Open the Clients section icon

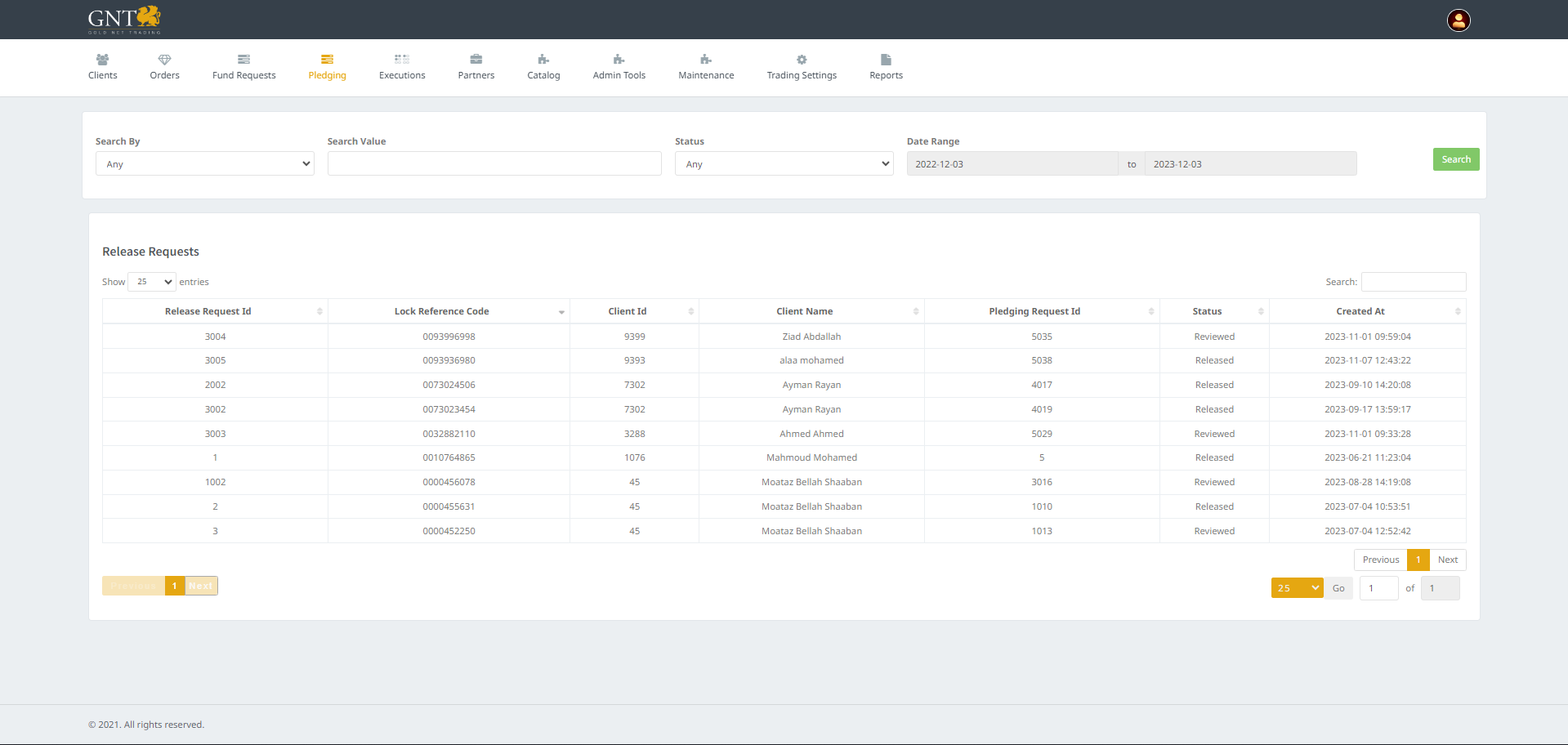pos(102,60)
